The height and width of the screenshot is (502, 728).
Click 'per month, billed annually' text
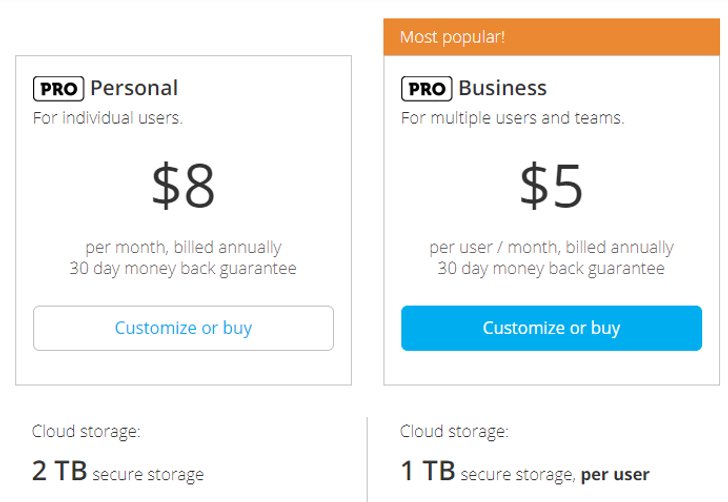(x=183, y=247)
